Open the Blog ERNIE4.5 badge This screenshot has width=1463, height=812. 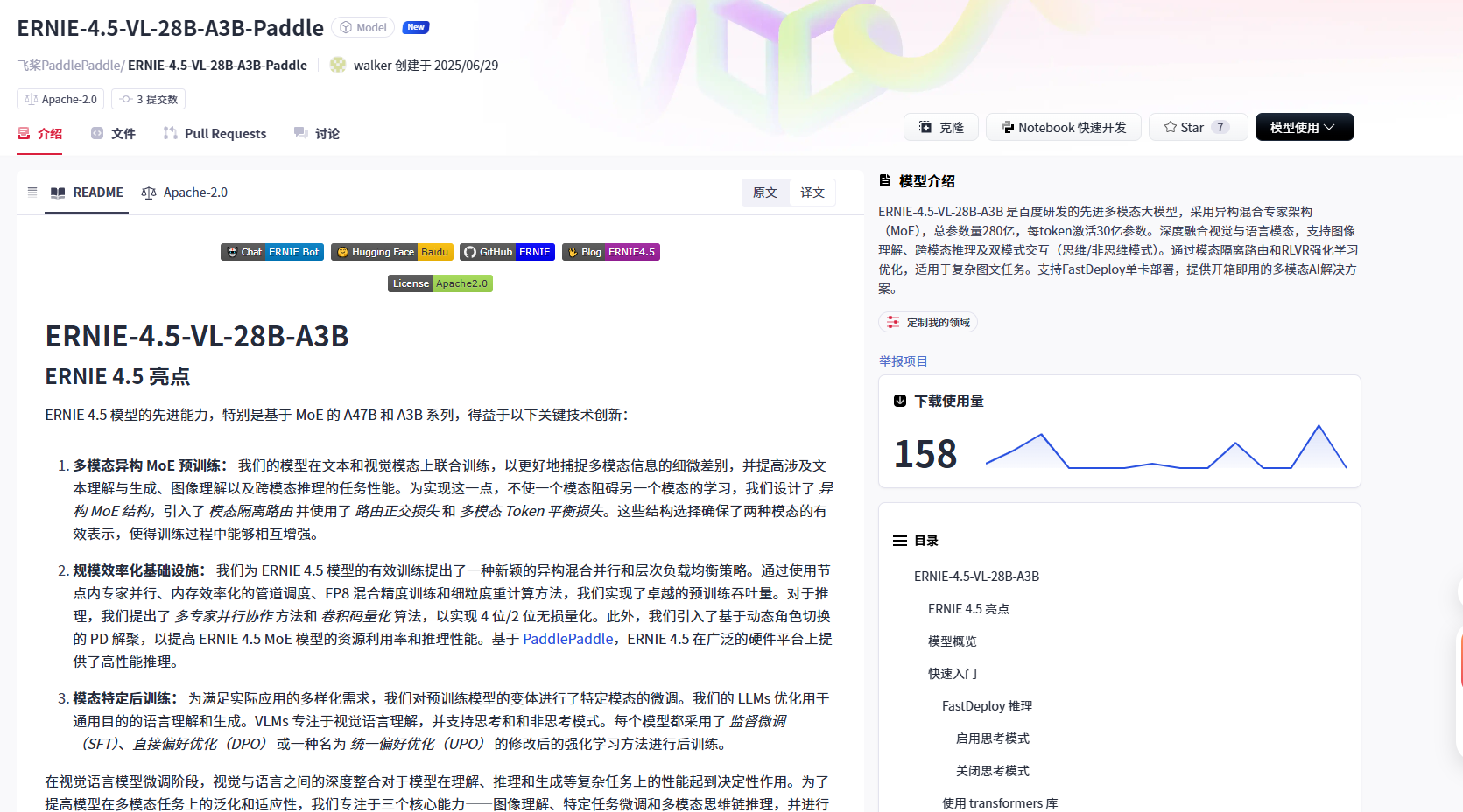point(610,252)
